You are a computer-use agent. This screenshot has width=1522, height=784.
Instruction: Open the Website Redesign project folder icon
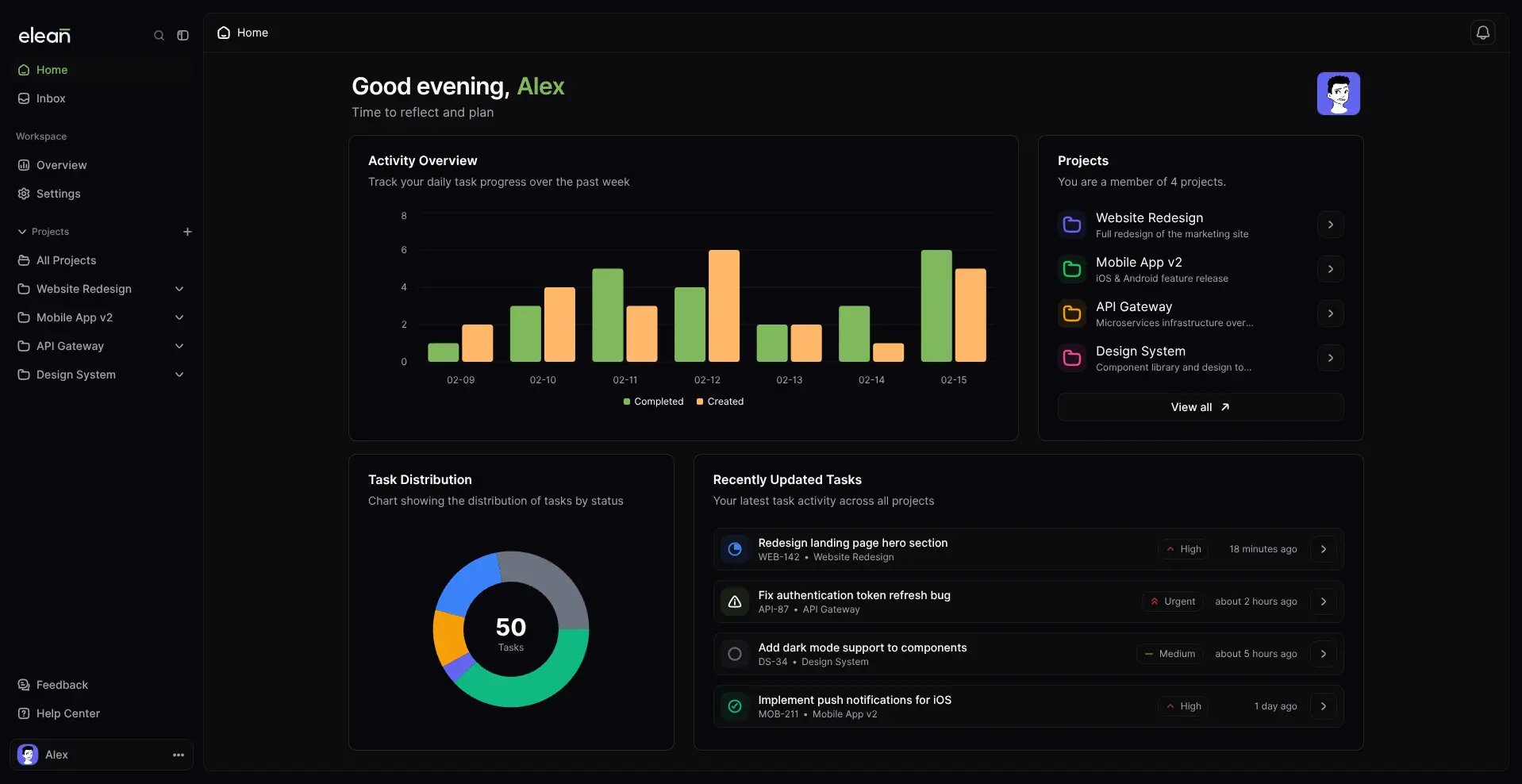(1072, 224)
